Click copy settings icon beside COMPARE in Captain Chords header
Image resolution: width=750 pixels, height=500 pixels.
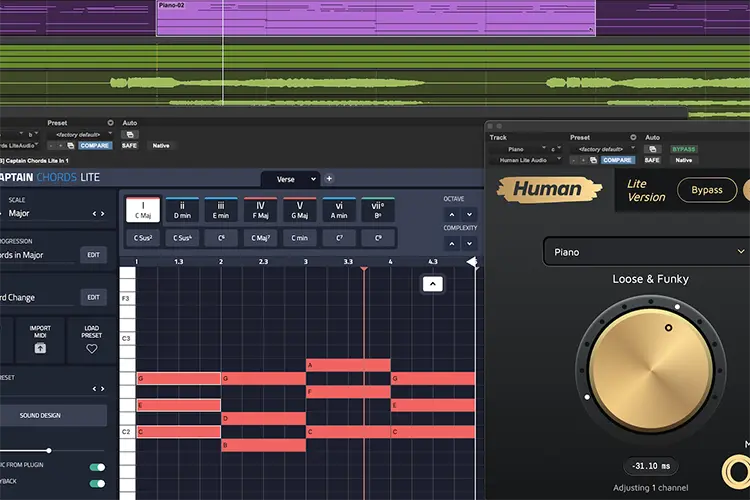click(71, 145)
